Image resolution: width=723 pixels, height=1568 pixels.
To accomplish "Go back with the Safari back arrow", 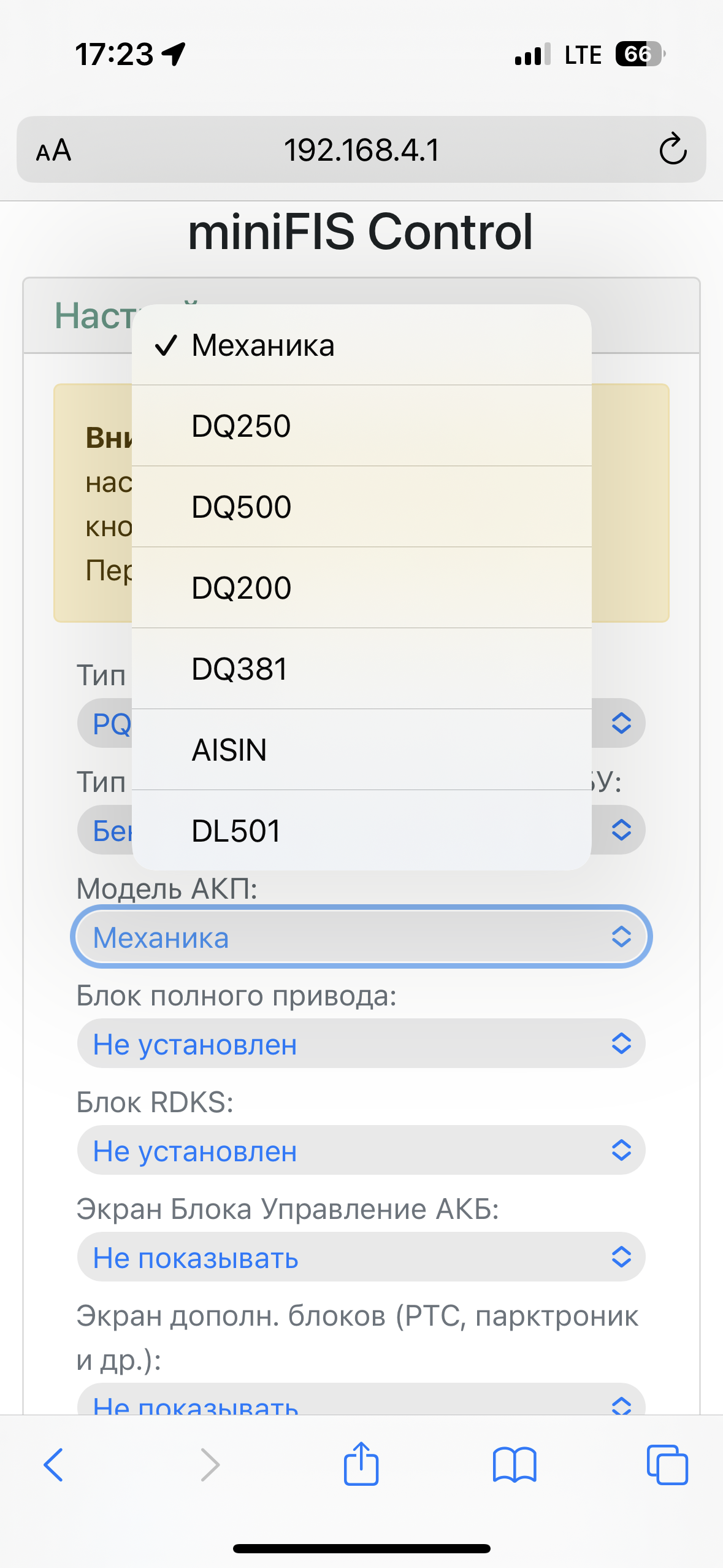I will 54,1465.
